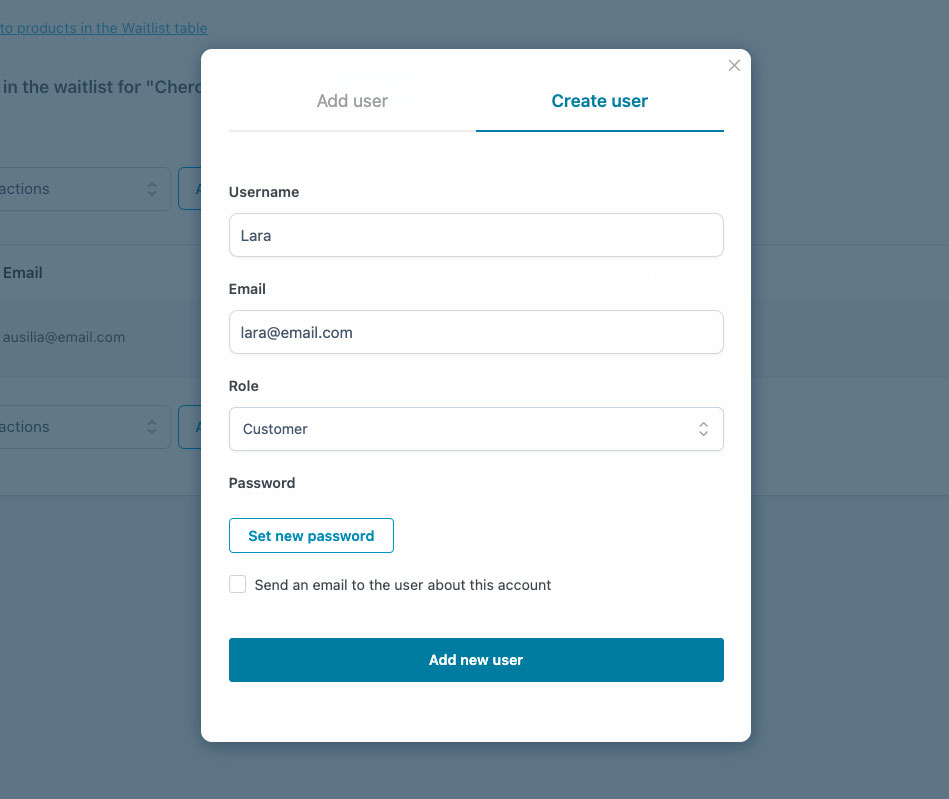Click the partially hidden button beside the lower actions dropdown
This screenshot has width=949, height=799.
[x=190, y=427]
